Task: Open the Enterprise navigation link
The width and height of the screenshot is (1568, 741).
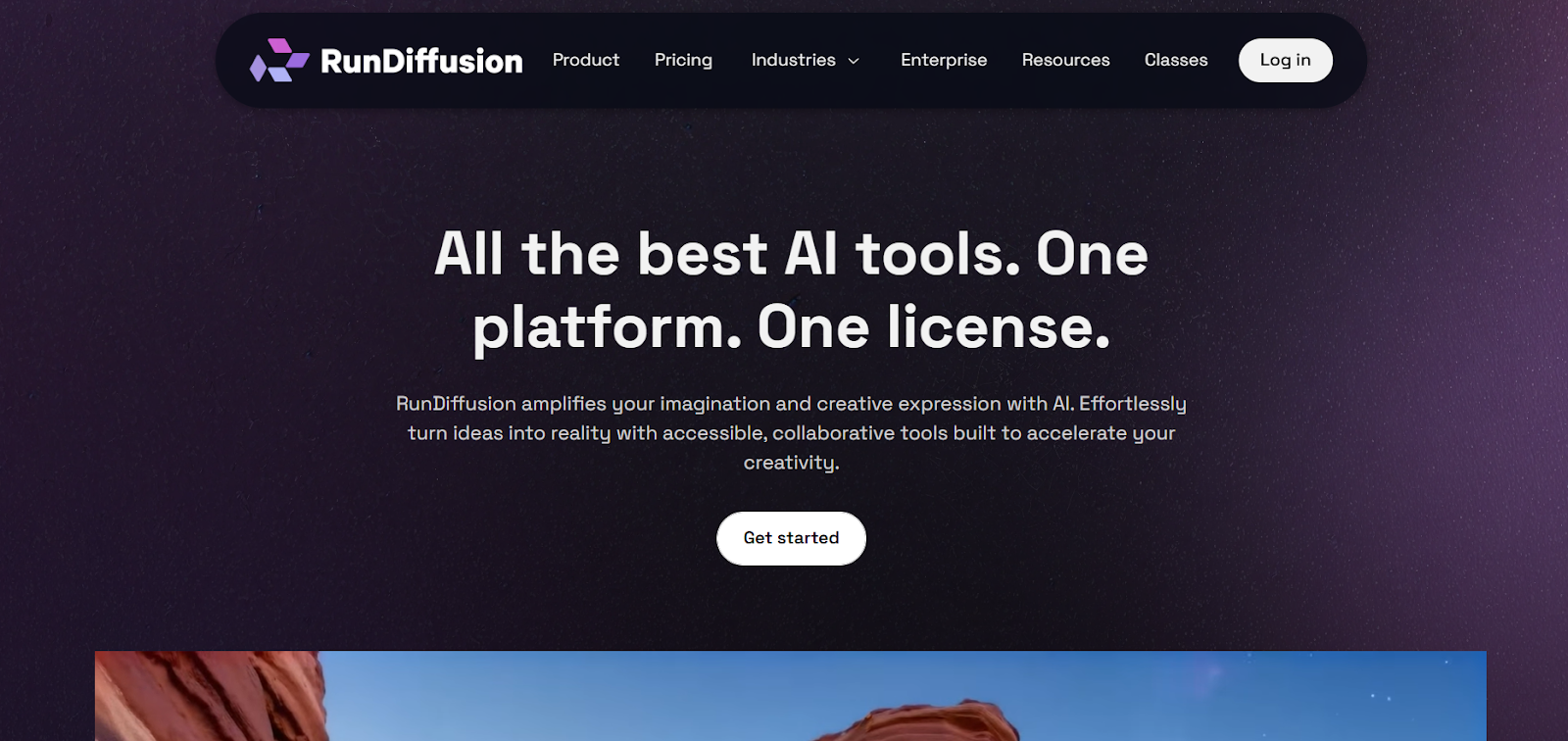Action: 944,60
